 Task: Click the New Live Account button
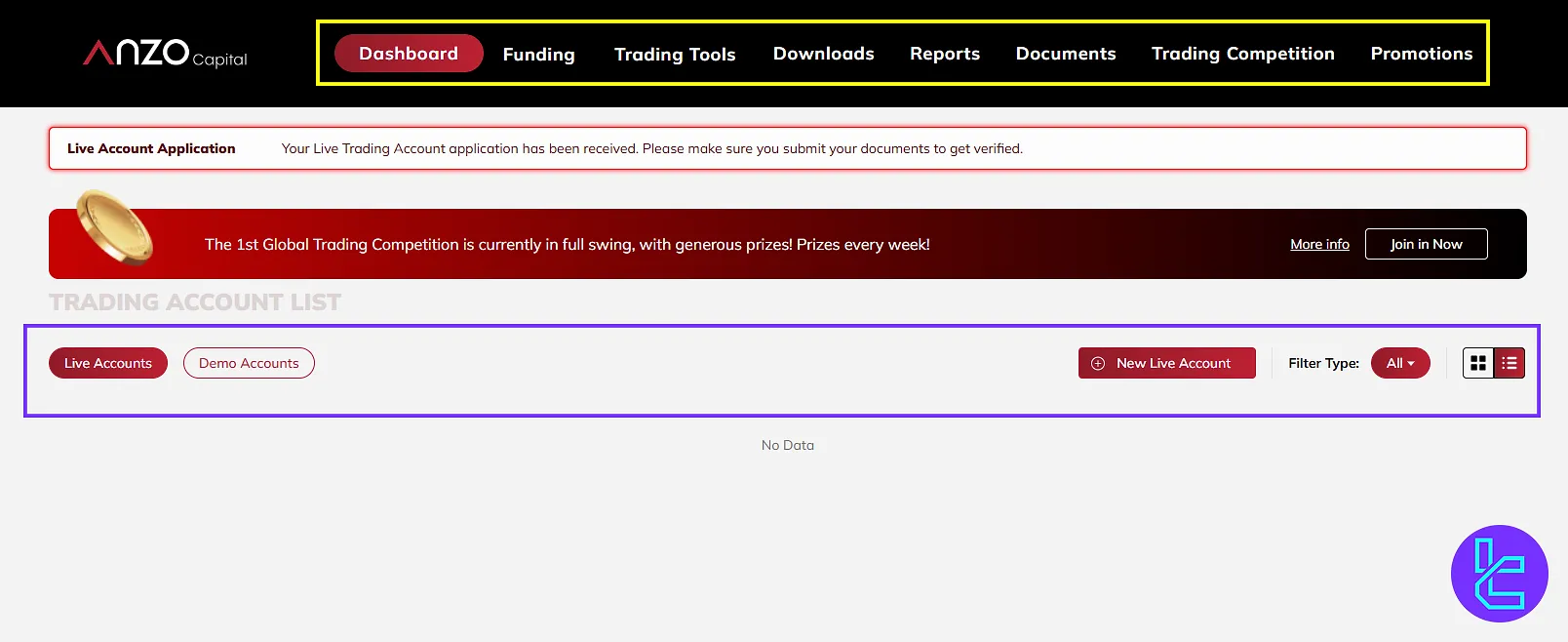click(x=1166, y=363)
